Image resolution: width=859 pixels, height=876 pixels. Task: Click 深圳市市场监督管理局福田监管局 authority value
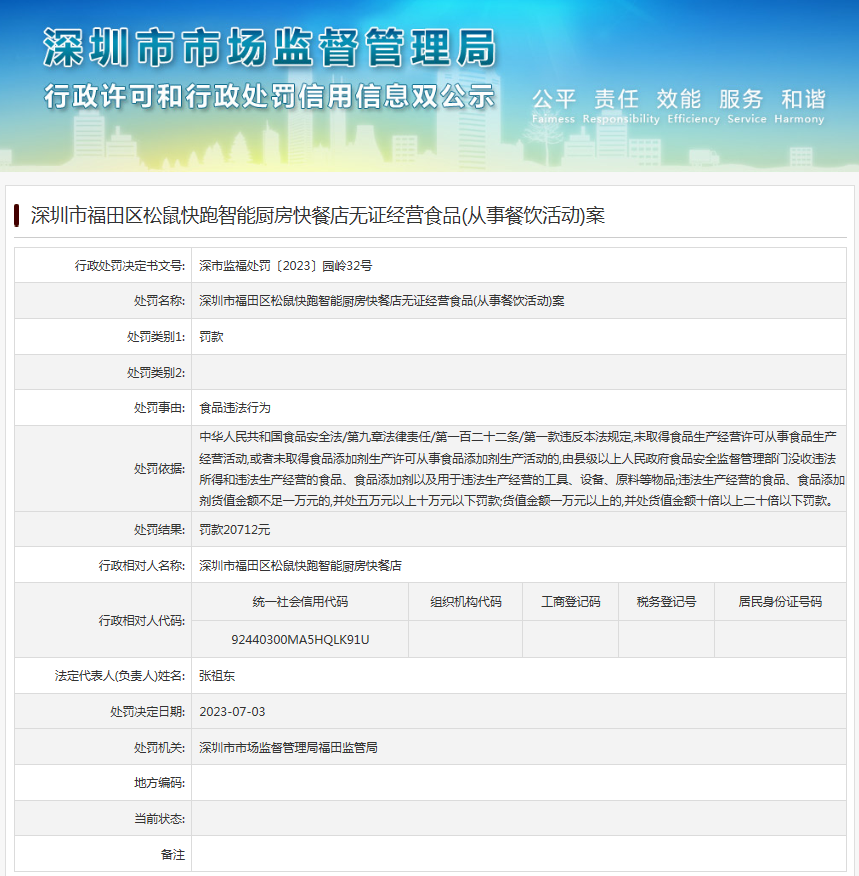pos(288,748)
